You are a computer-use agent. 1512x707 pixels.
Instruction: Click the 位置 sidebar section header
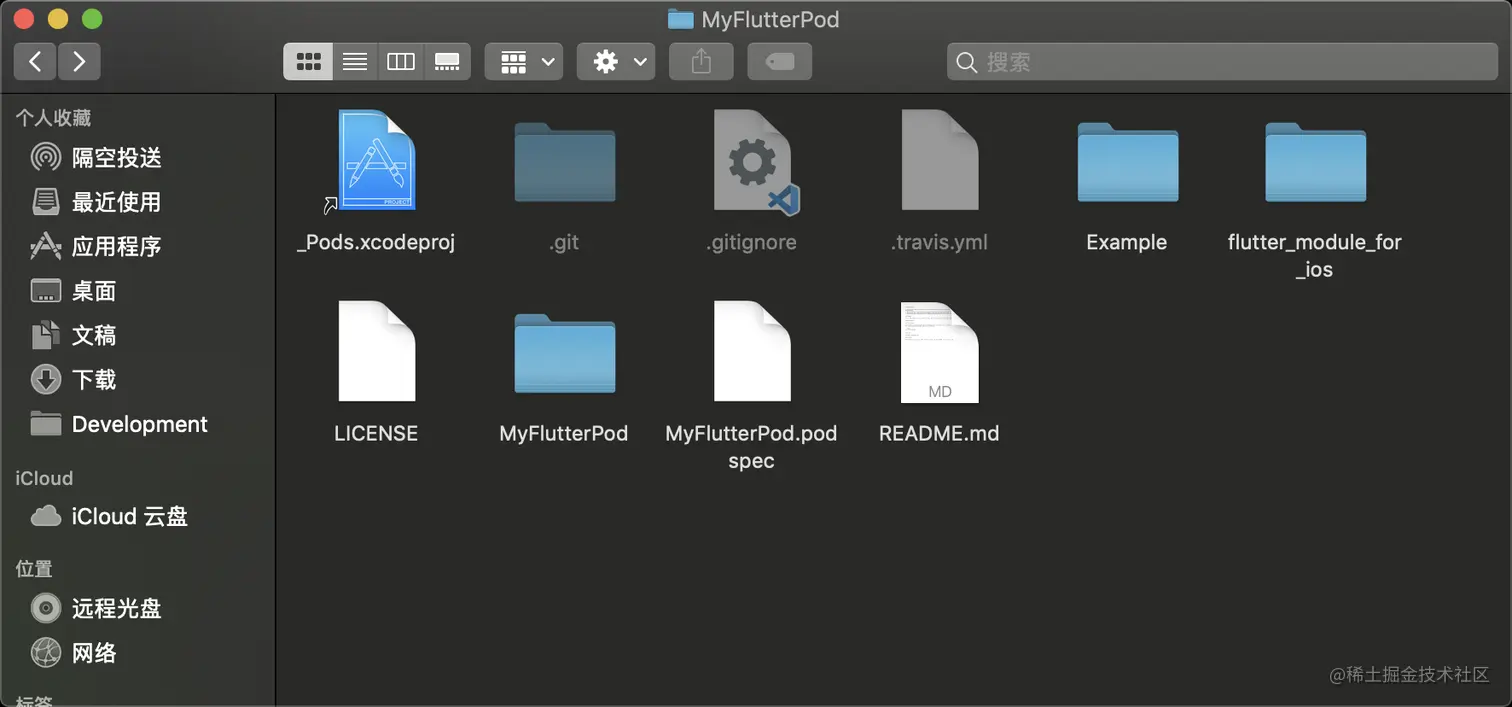coord(34,569)
